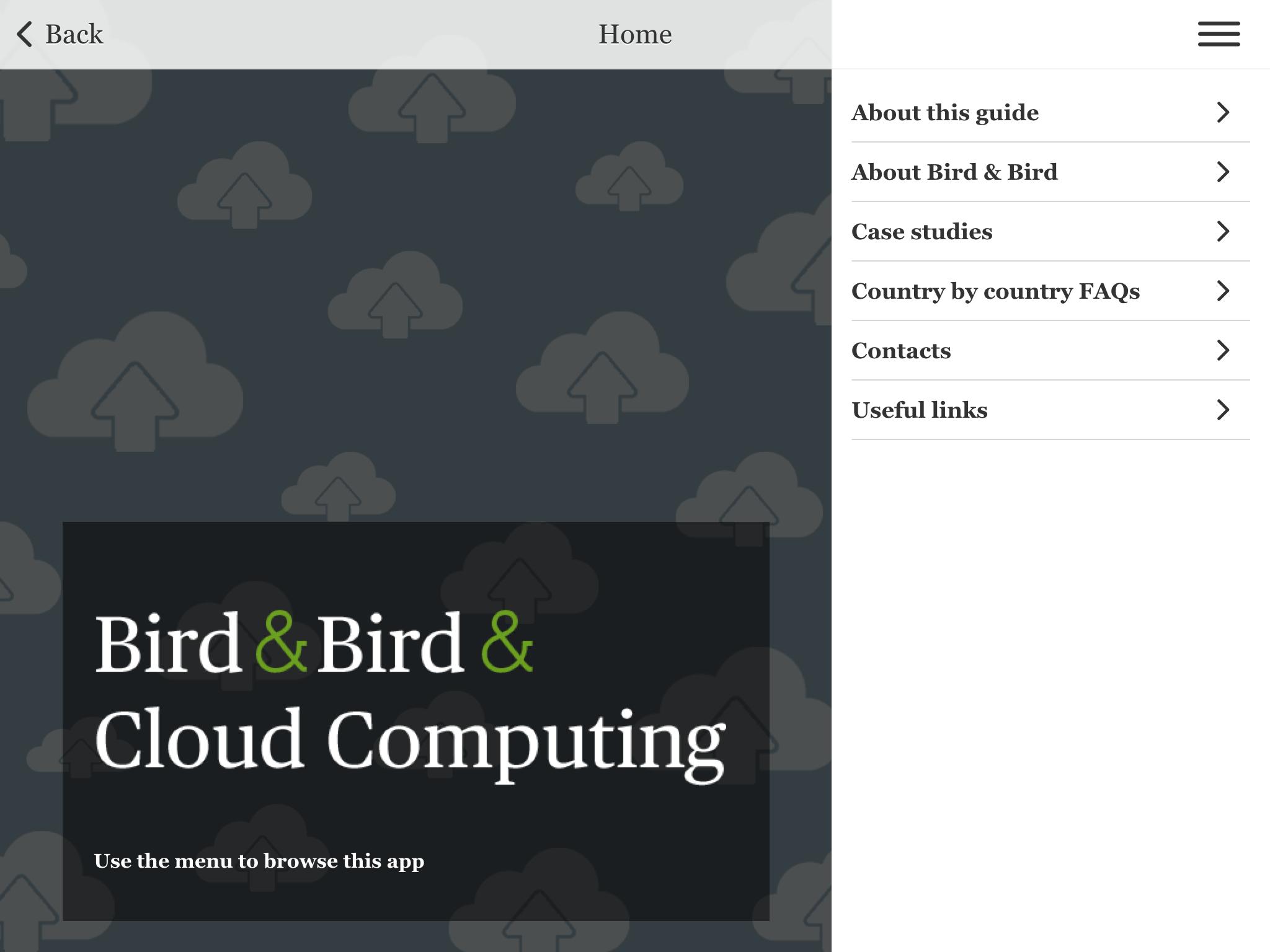Open About Bird & Bird menu item
The image size is (1270, 952).
coord(1050,172)
